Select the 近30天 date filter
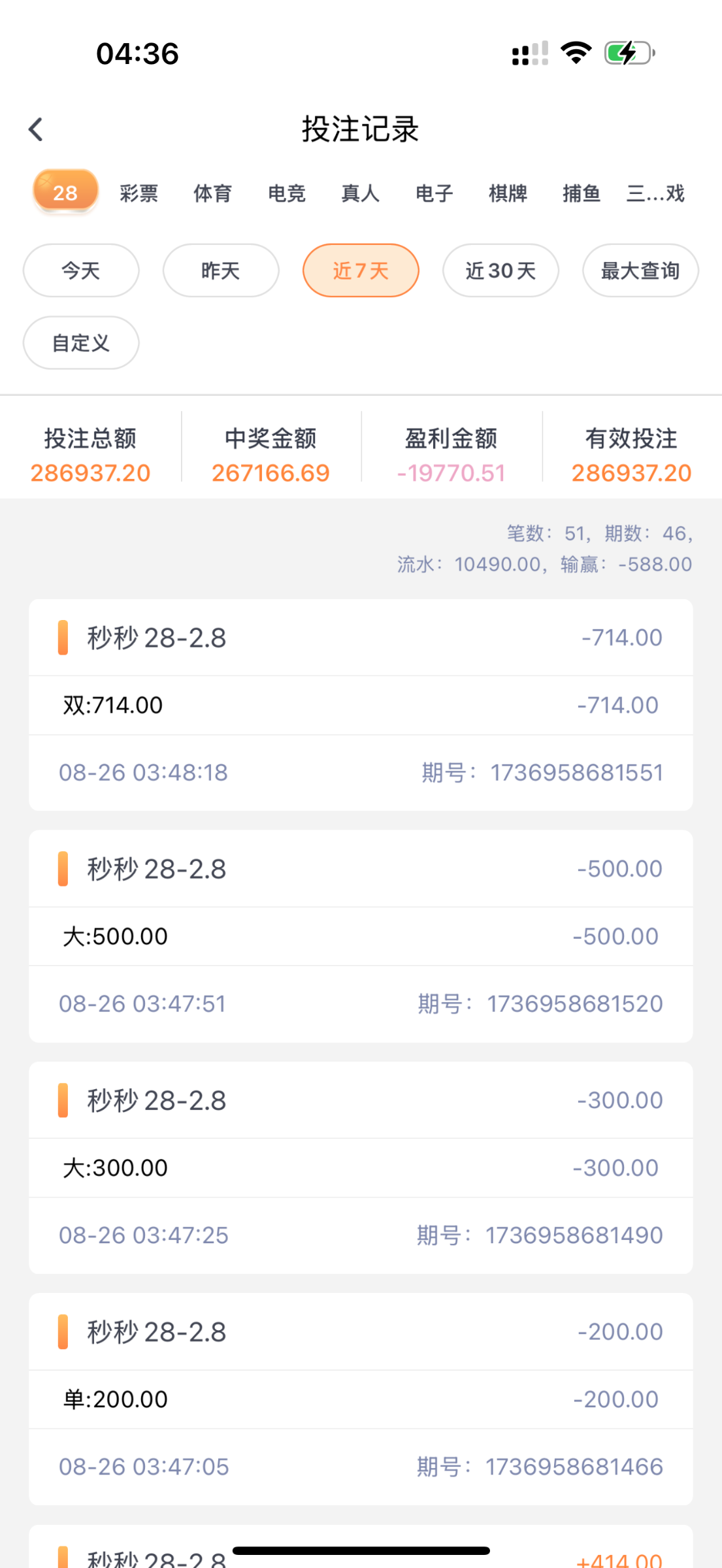 coord(500,270)
